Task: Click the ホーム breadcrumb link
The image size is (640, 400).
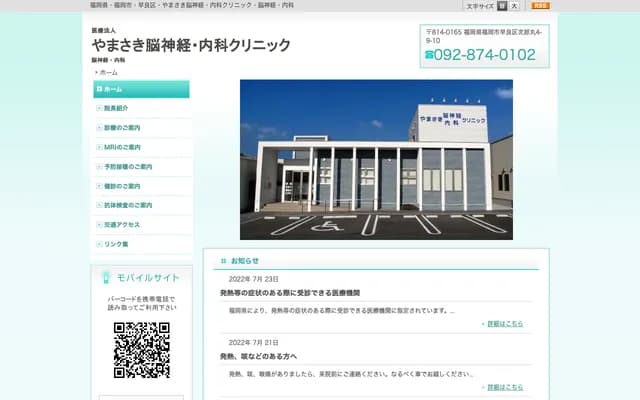Action: point(109,72)
